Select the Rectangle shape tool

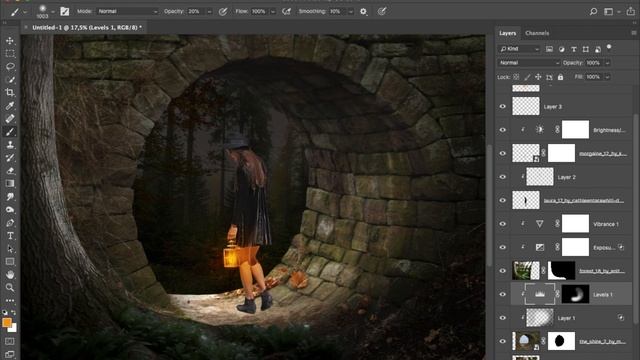[x=10, y=262]
